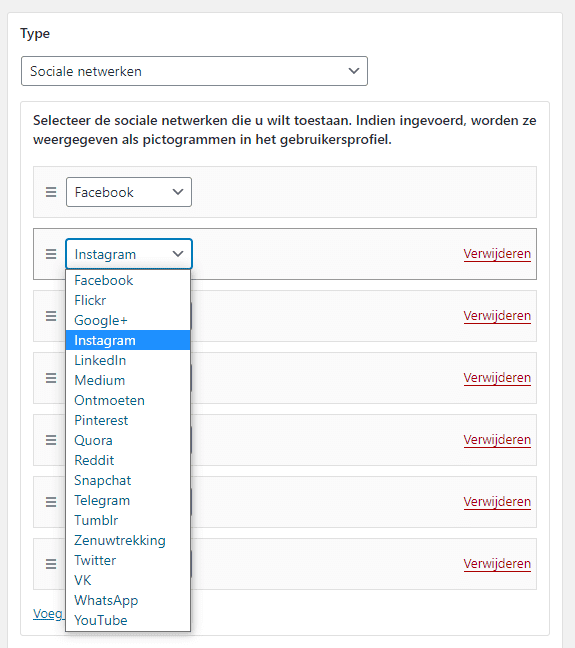Open the Type dropdown showing Sociale netwerken
Image resolution: width=575 pixels, height=648 pixels.
[x=194, y=71]
